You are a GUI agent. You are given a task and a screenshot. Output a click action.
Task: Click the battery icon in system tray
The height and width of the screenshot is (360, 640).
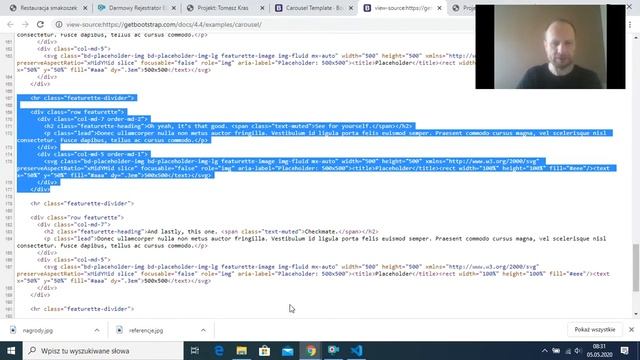[x=556, y=351]
